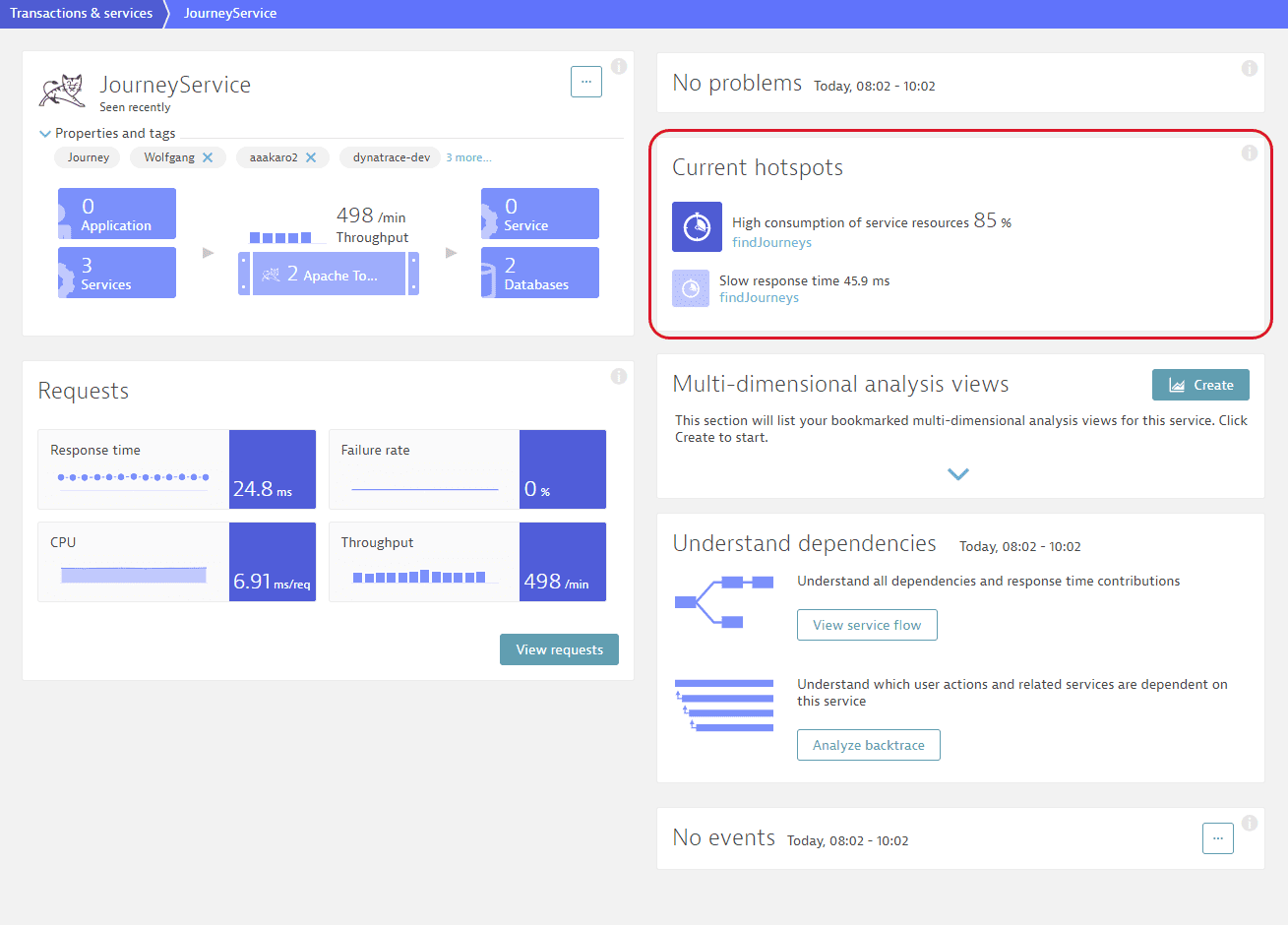Click the backtrace diagram icon
This screenshot has height=925, width=1288.
723,705
